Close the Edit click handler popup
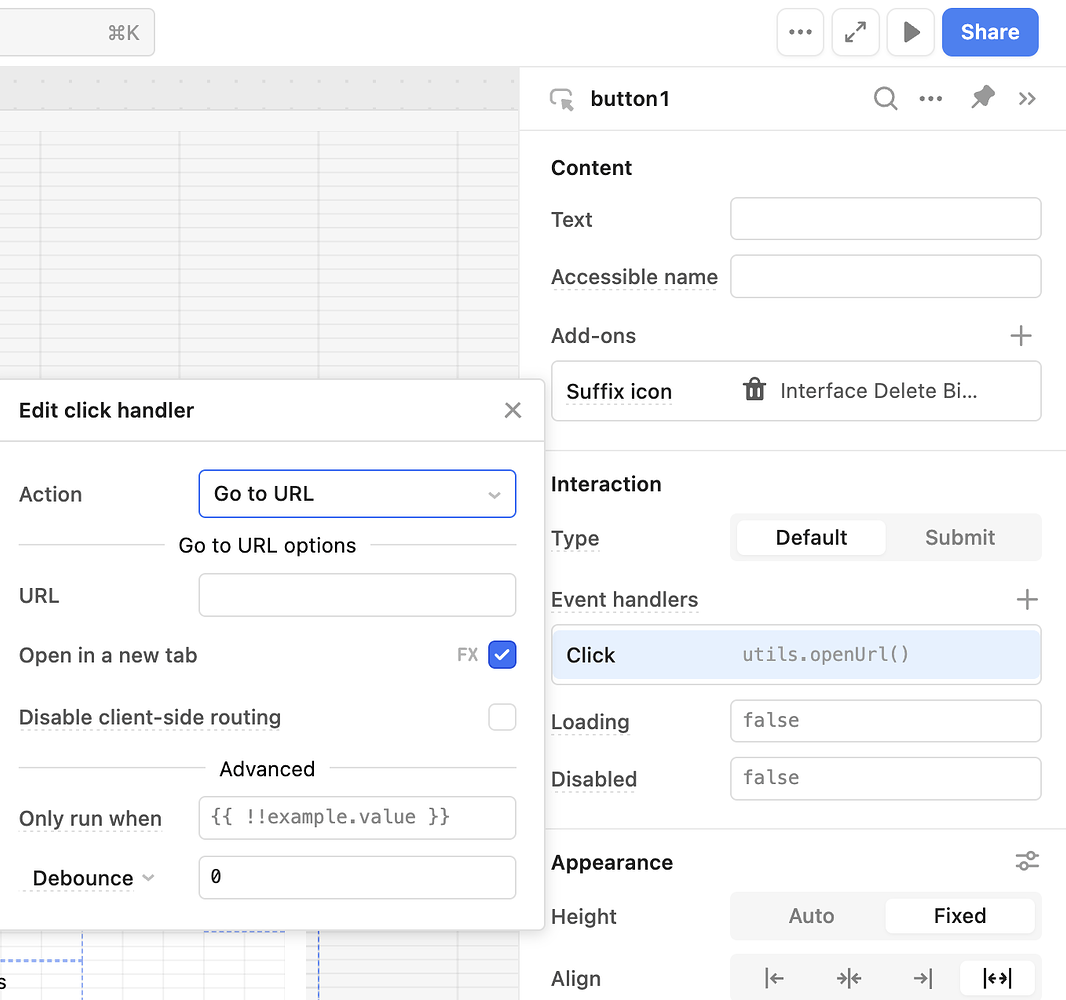This screenshot has width=1066, height=1000. click(513, 410)
